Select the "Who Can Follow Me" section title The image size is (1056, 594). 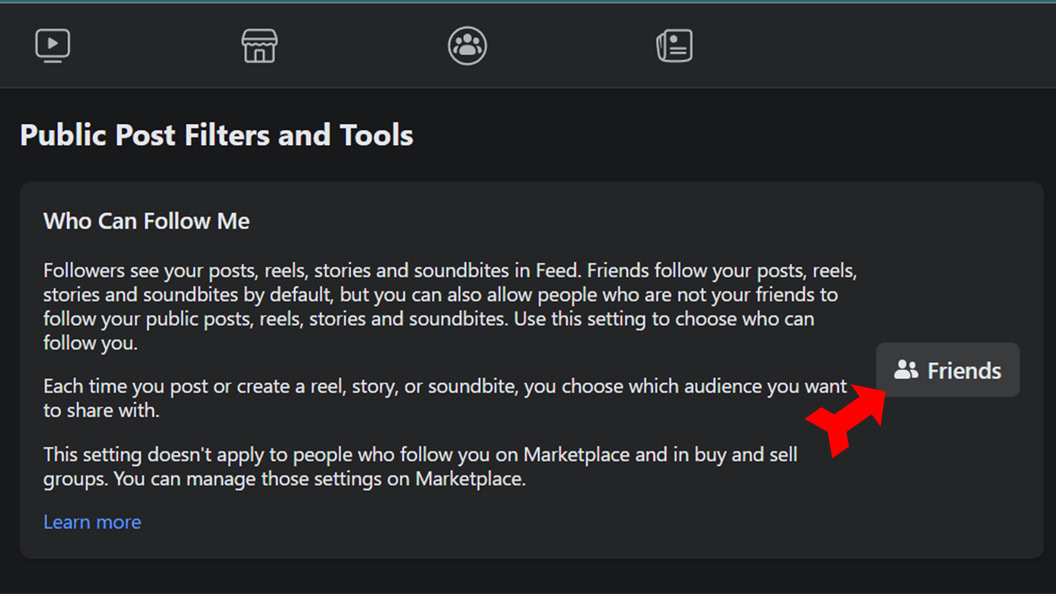146,221
